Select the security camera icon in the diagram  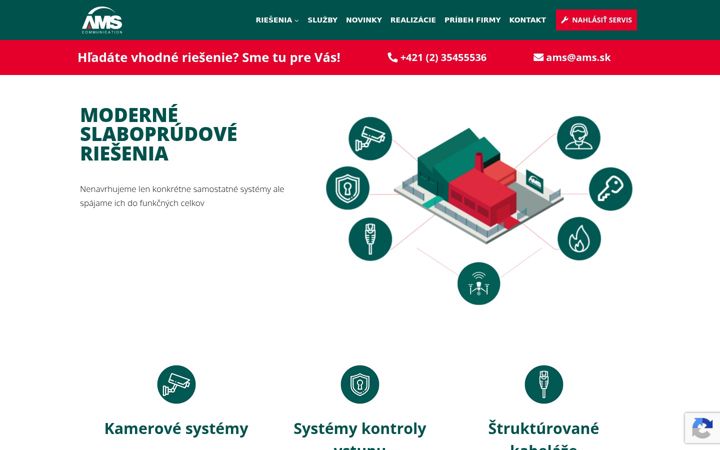(x=370, y=138)
